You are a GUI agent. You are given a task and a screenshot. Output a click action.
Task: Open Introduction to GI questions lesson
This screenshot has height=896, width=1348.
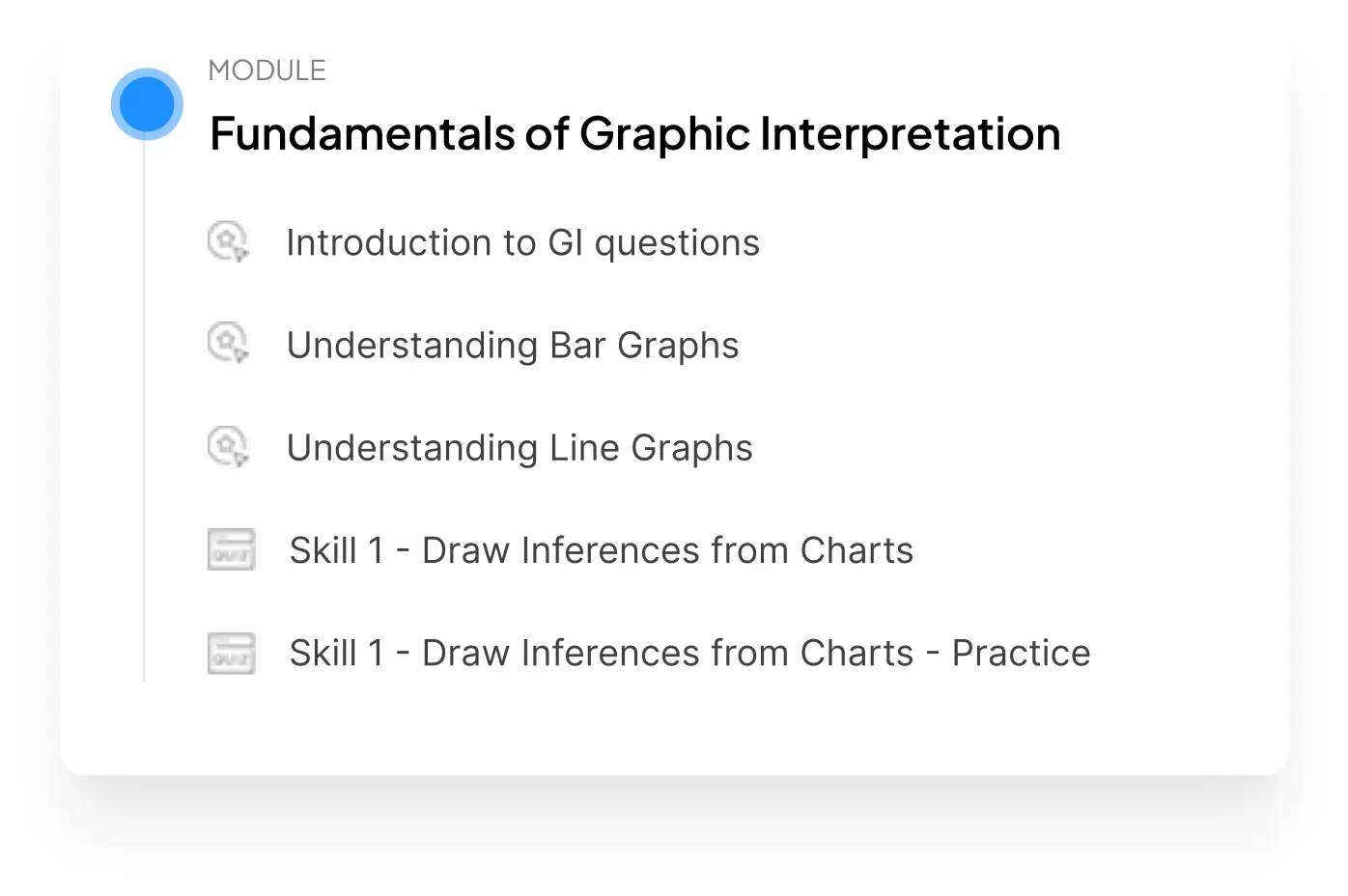coord(523,243)
